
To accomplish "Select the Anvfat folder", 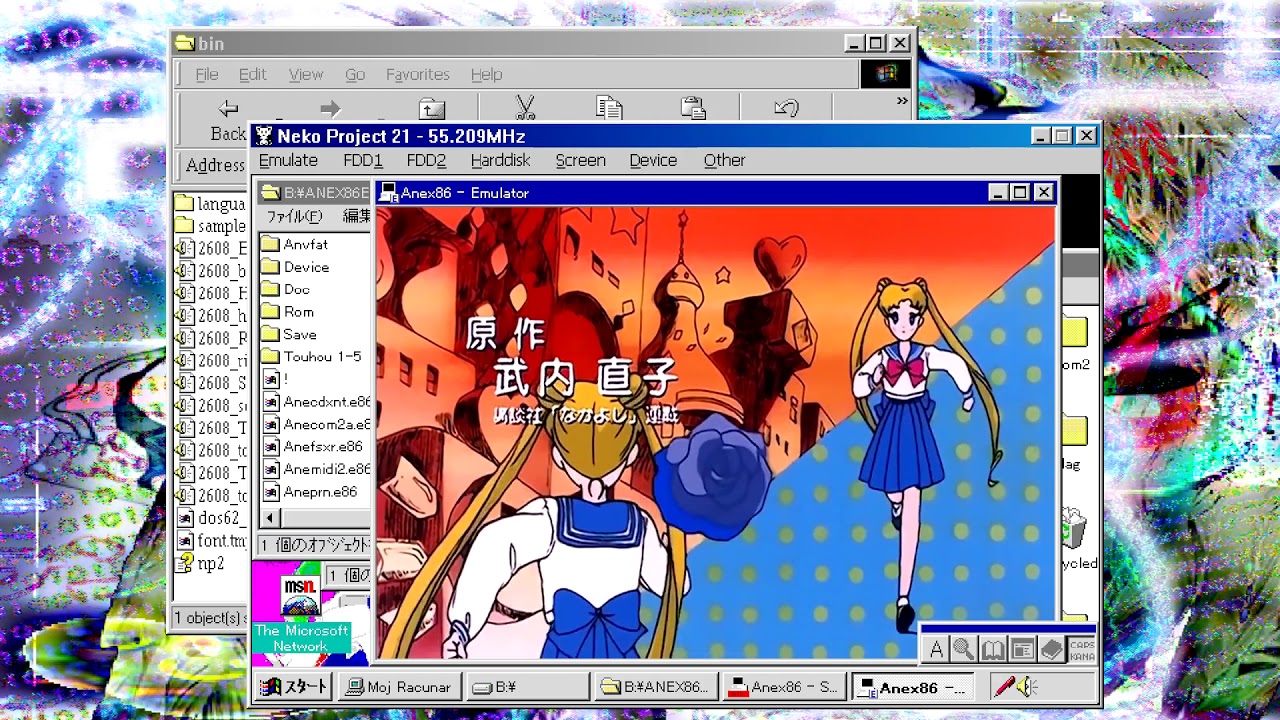I will point(294,244).
